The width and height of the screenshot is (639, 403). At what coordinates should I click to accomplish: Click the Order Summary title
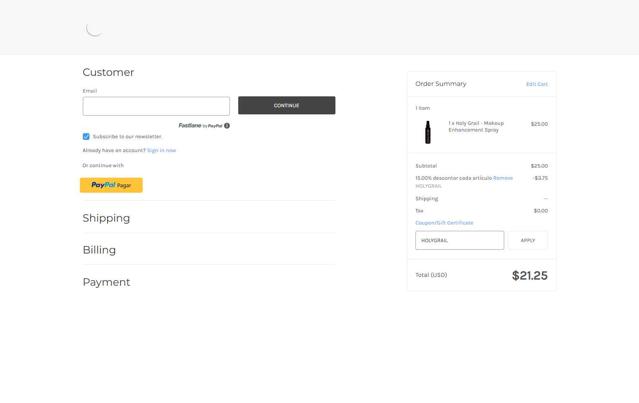click(x=441, y=84)
